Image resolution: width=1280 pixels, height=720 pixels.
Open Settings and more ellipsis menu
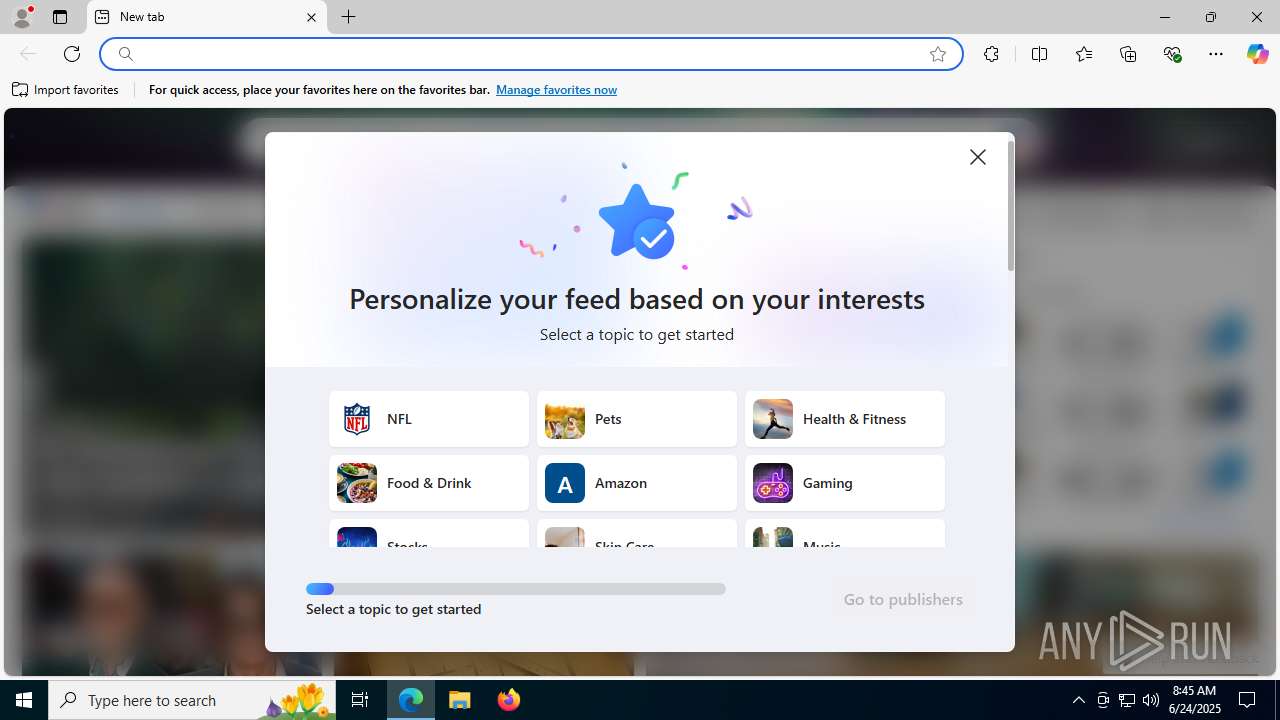(1216, 54)
